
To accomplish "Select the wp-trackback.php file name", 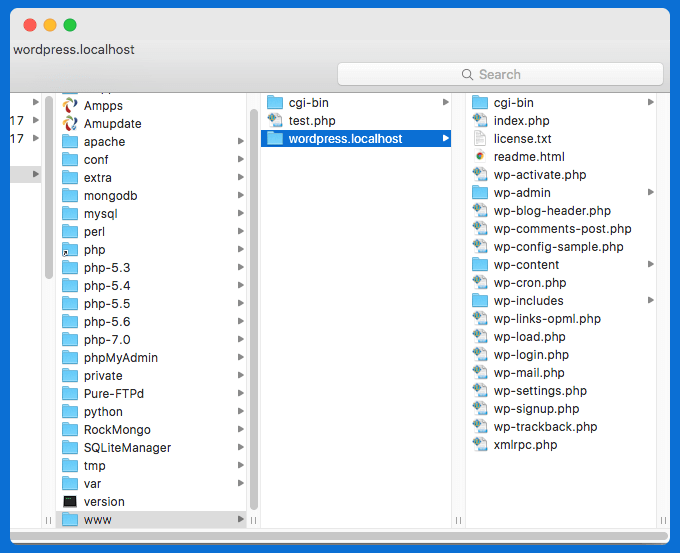I will [x=546, y=427].
